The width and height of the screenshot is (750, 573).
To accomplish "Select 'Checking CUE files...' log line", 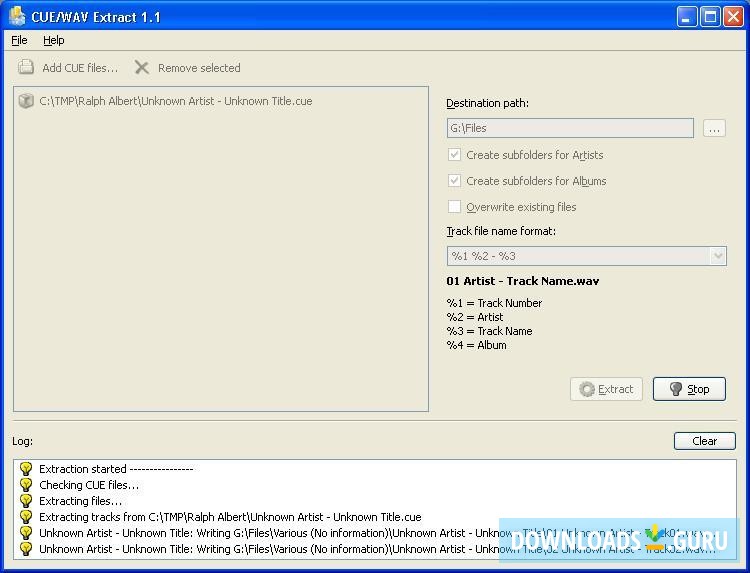I will point(89,485).
